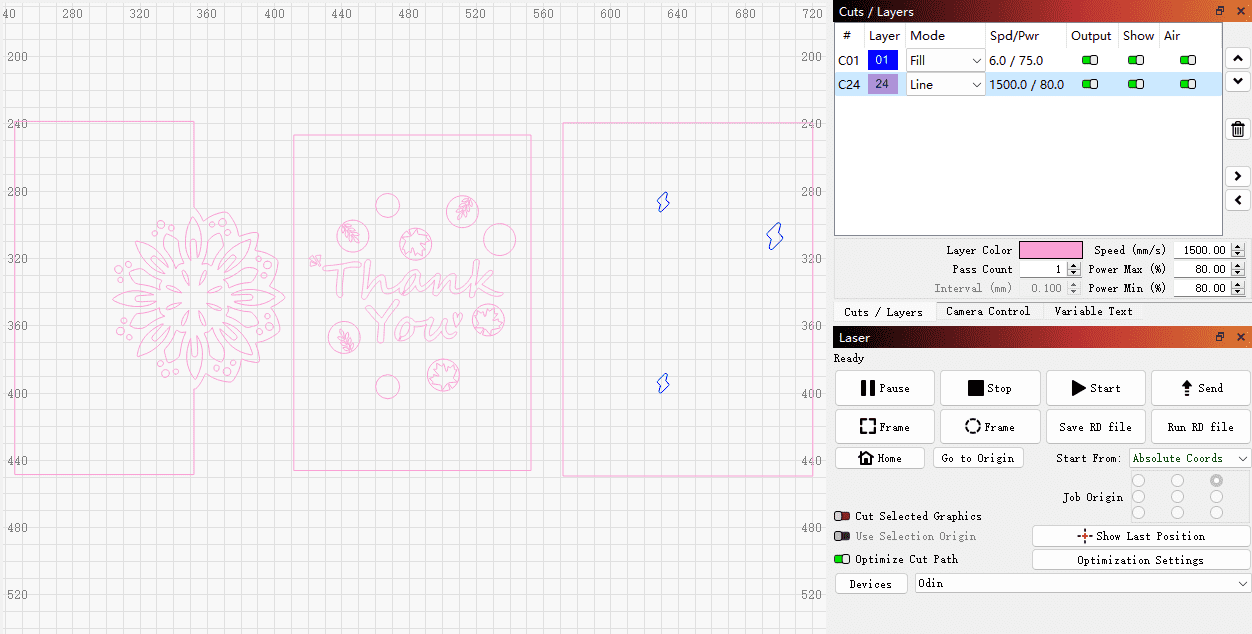Select the C24 layer row label
Screen dimensions: 1252x634
pos(849,84)
